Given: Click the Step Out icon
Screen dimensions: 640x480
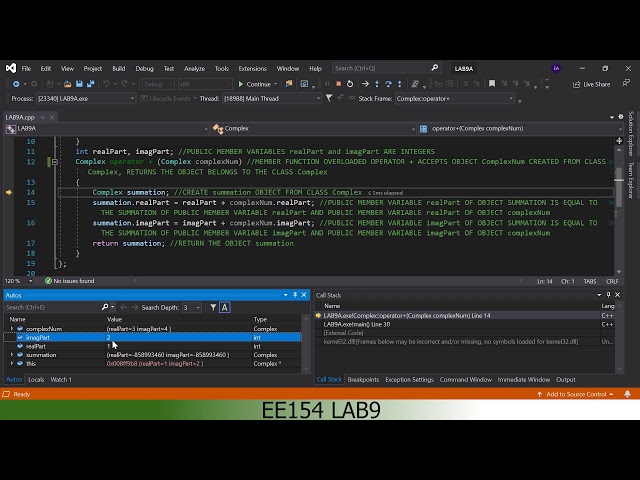Looking at the screenshot, I should click(400, 84).
